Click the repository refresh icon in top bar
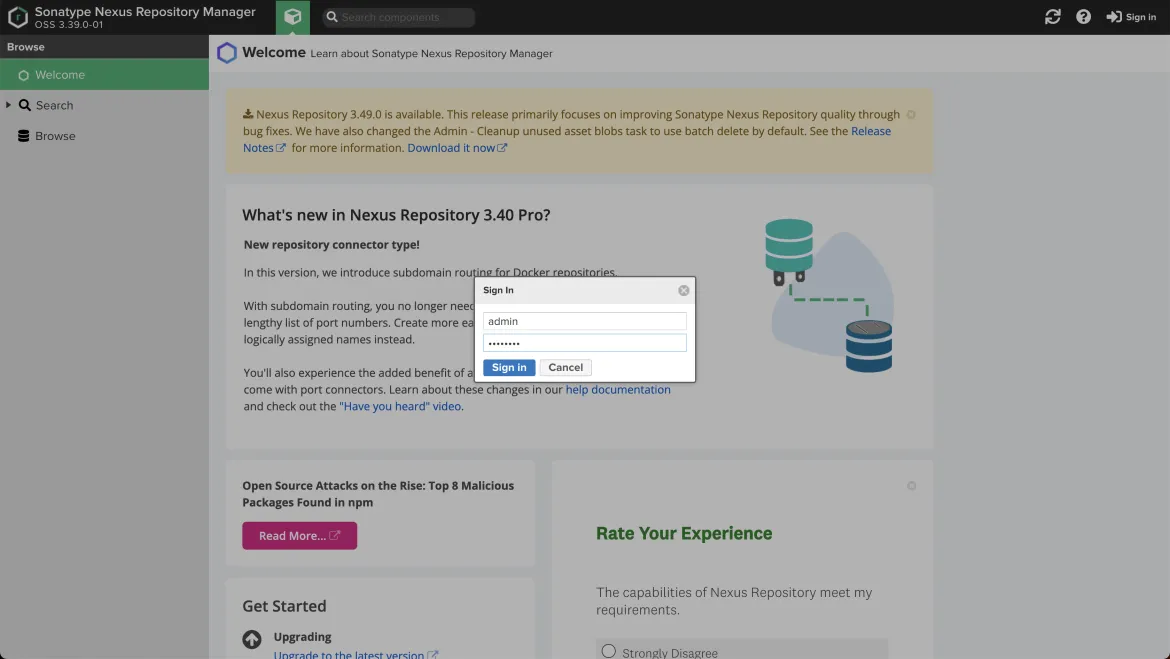The width and height of the screenshot is (1170, 659). click(x=1053, y=17)
